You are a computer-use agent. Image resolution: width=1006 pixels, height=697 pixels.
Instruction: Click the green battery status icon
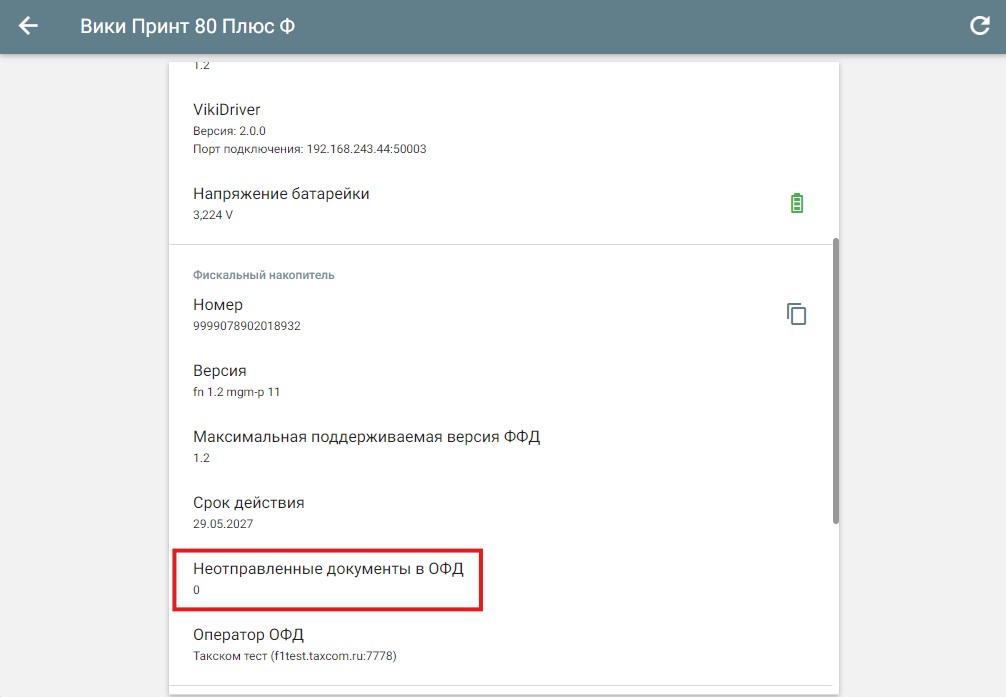click(796, 204)
